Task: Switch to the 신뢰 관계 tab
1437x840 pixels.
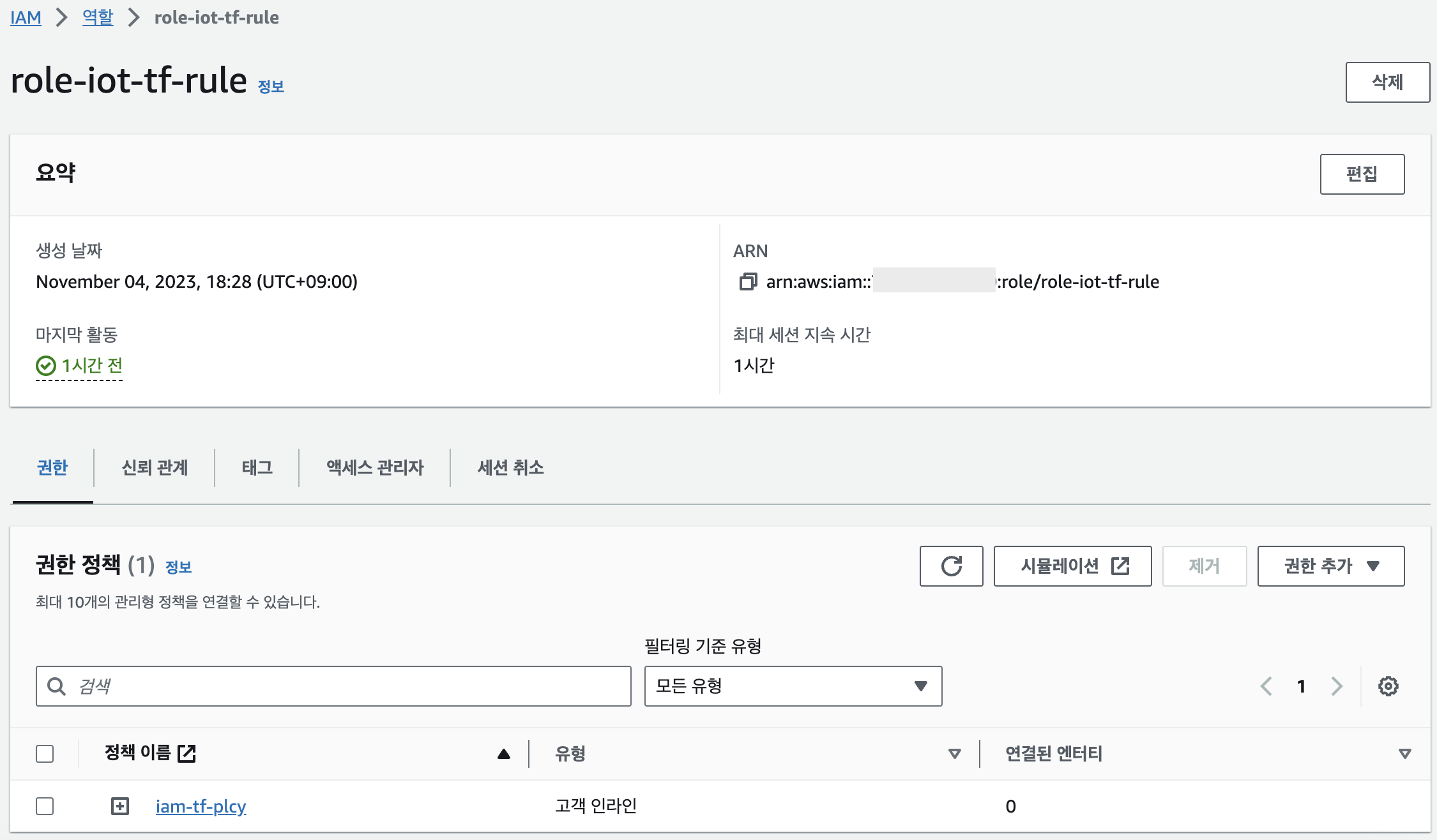Action: pyautogui.click(x=155, y=468)
